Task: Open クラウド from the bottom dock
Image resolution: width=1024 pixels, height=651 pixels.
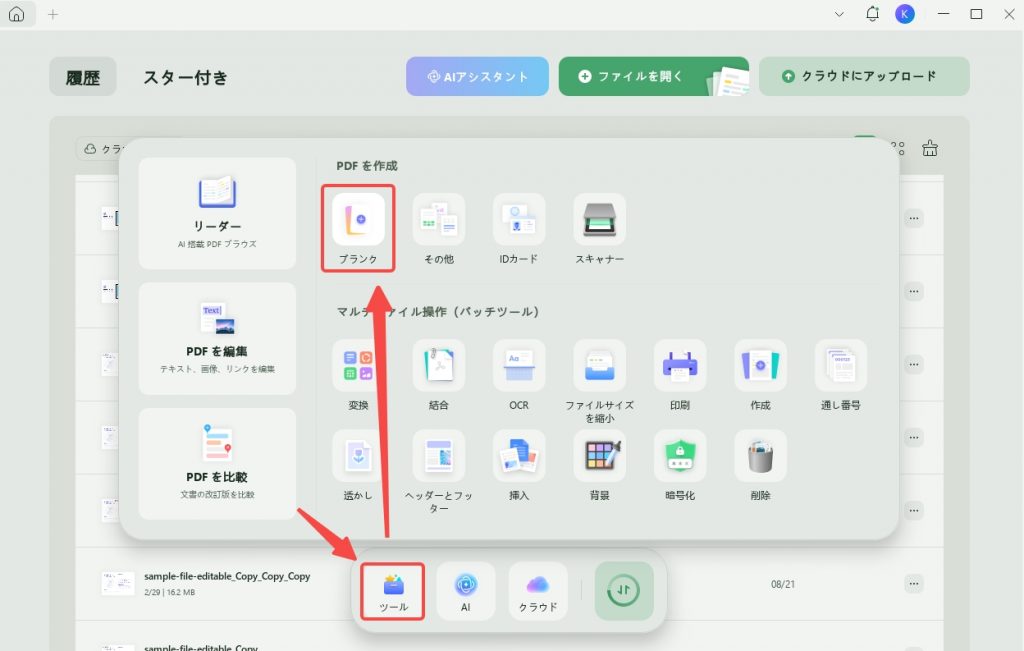Action: [x=538, y=591]
